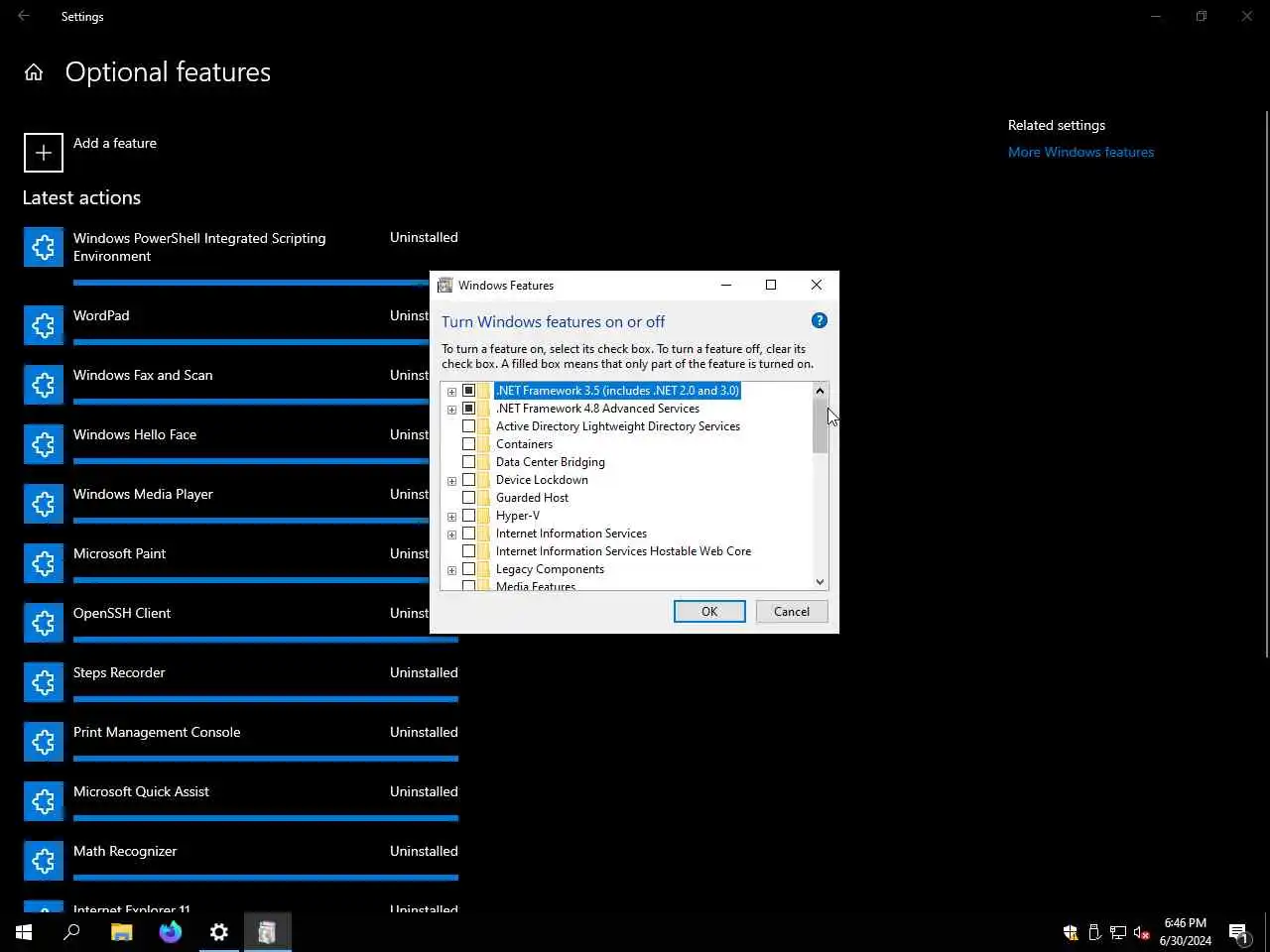Expand the .NET Framework 3.5 node
1270x952 pixels.
point(451,392)
